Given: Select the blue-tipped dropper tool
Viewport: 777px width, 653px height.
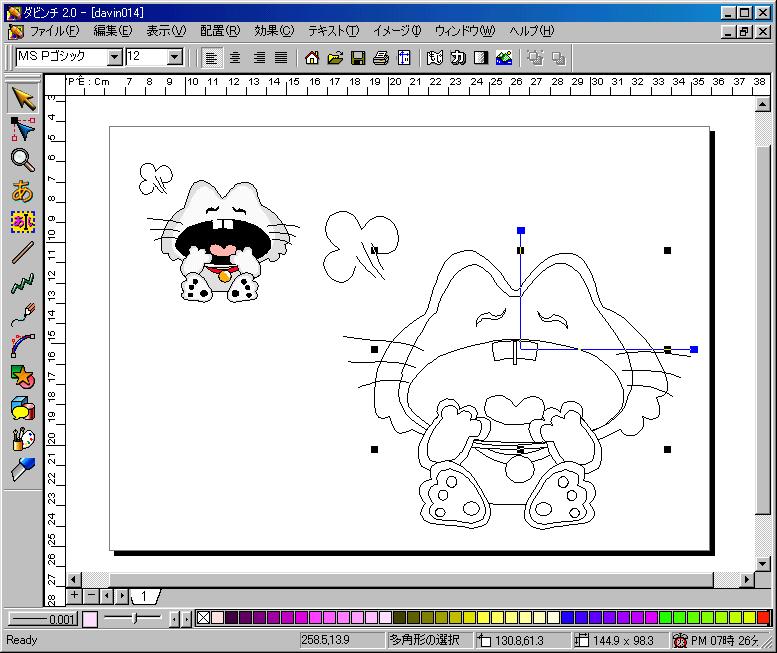Looking at the screenshot, I should click(23, 469).
